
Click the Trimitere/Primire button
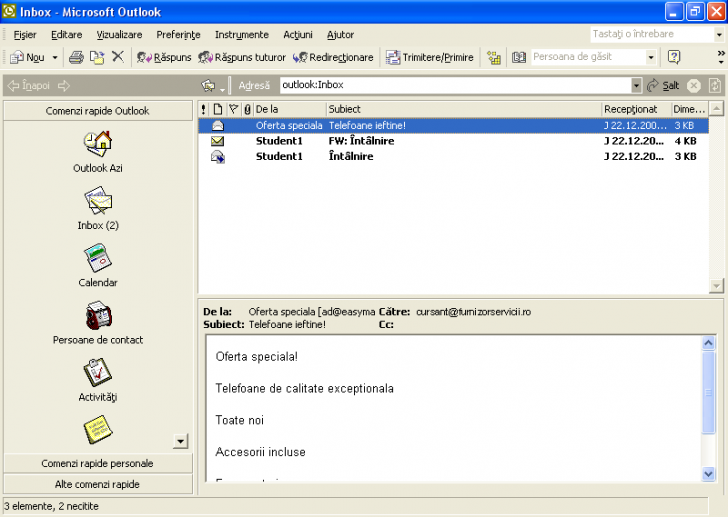tap(430, 58)
